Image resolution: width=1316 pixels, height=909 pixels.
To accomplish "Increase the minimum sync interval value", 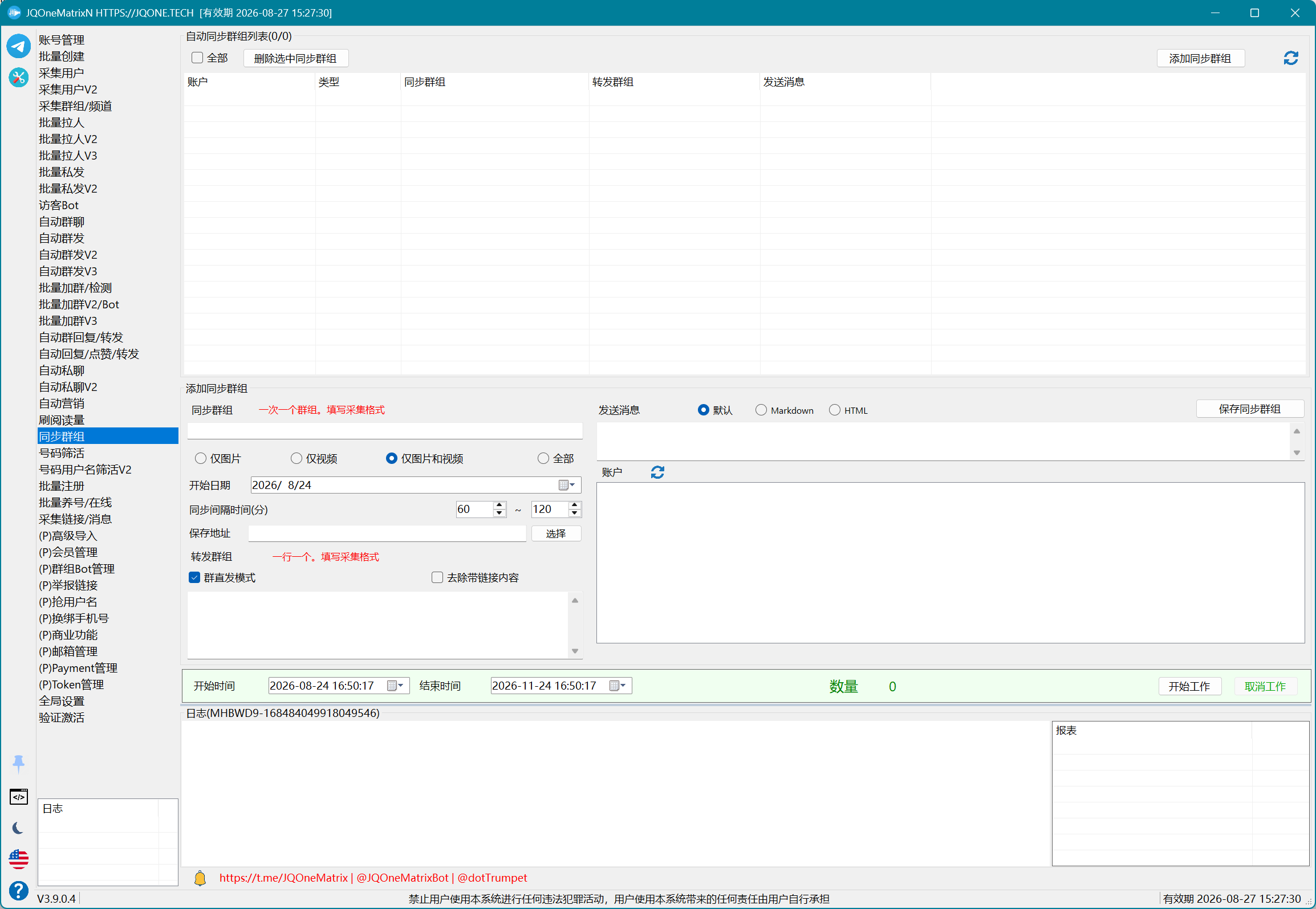I will [x=499, y=505].
